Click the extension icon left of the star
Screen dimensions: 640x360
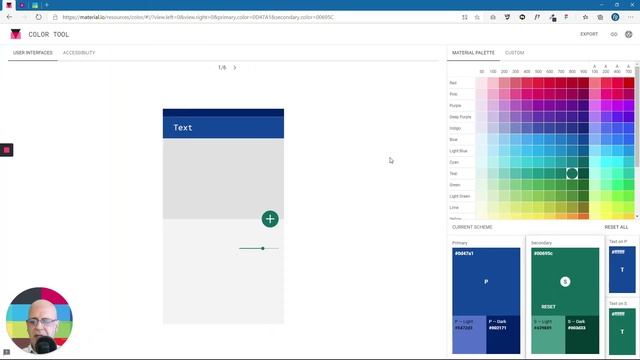coord(464,17)
